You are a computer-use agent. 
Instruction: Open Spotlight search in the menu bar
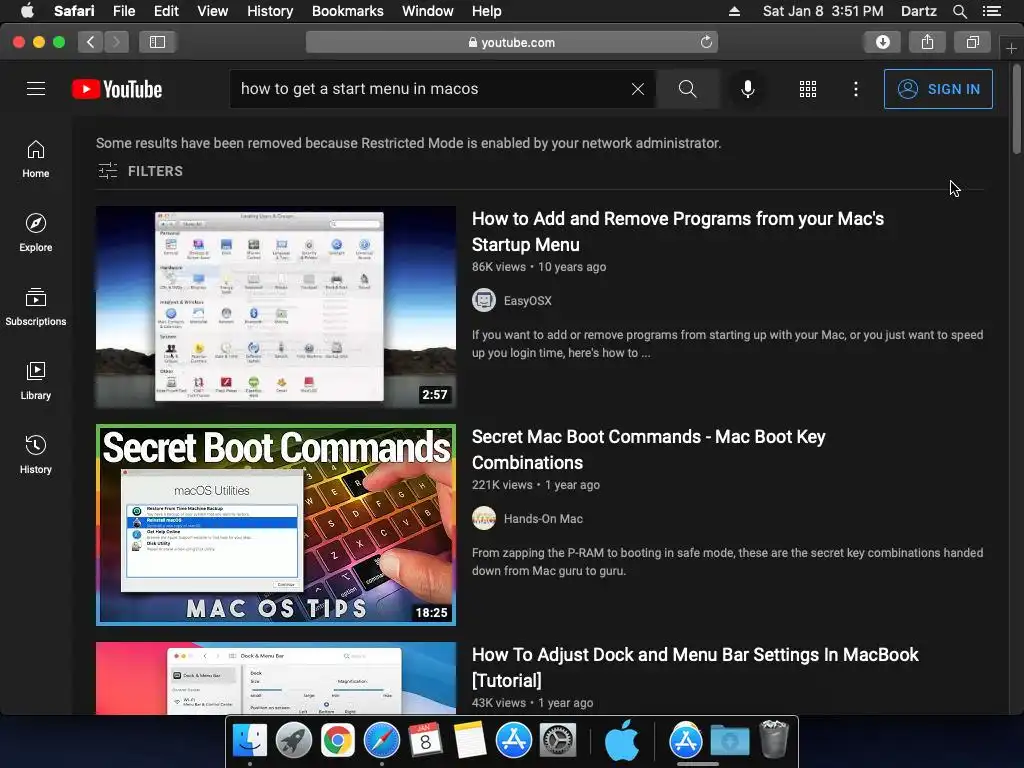tap(959, 11)
